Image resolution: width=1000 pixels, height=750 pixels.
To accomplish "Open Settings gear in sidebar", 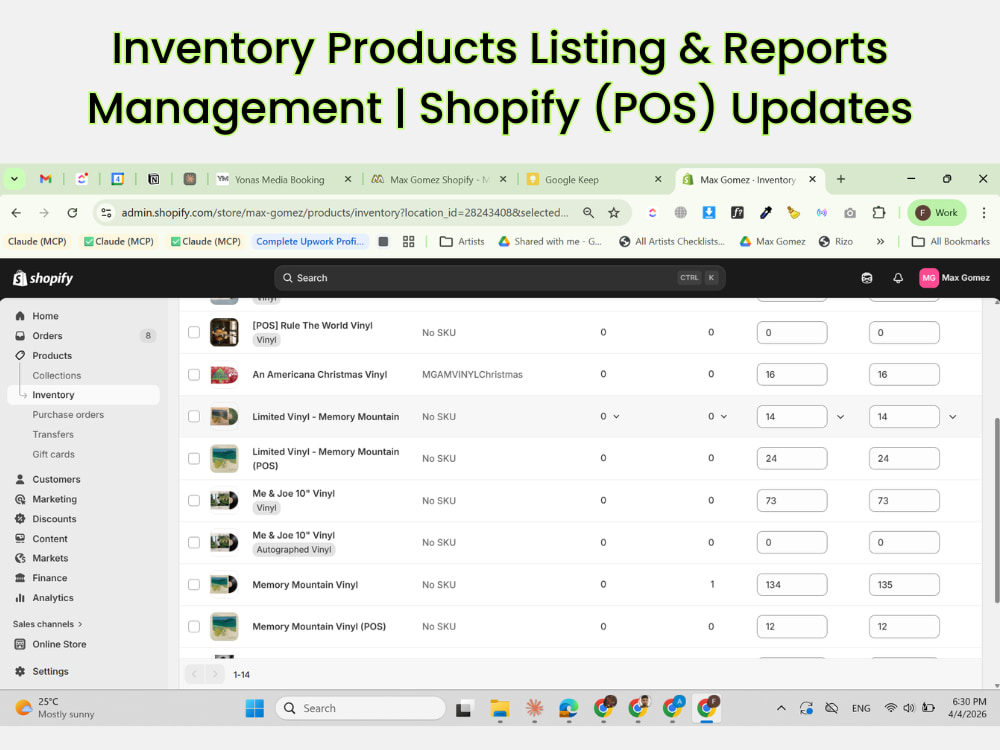I will point(20,672).
